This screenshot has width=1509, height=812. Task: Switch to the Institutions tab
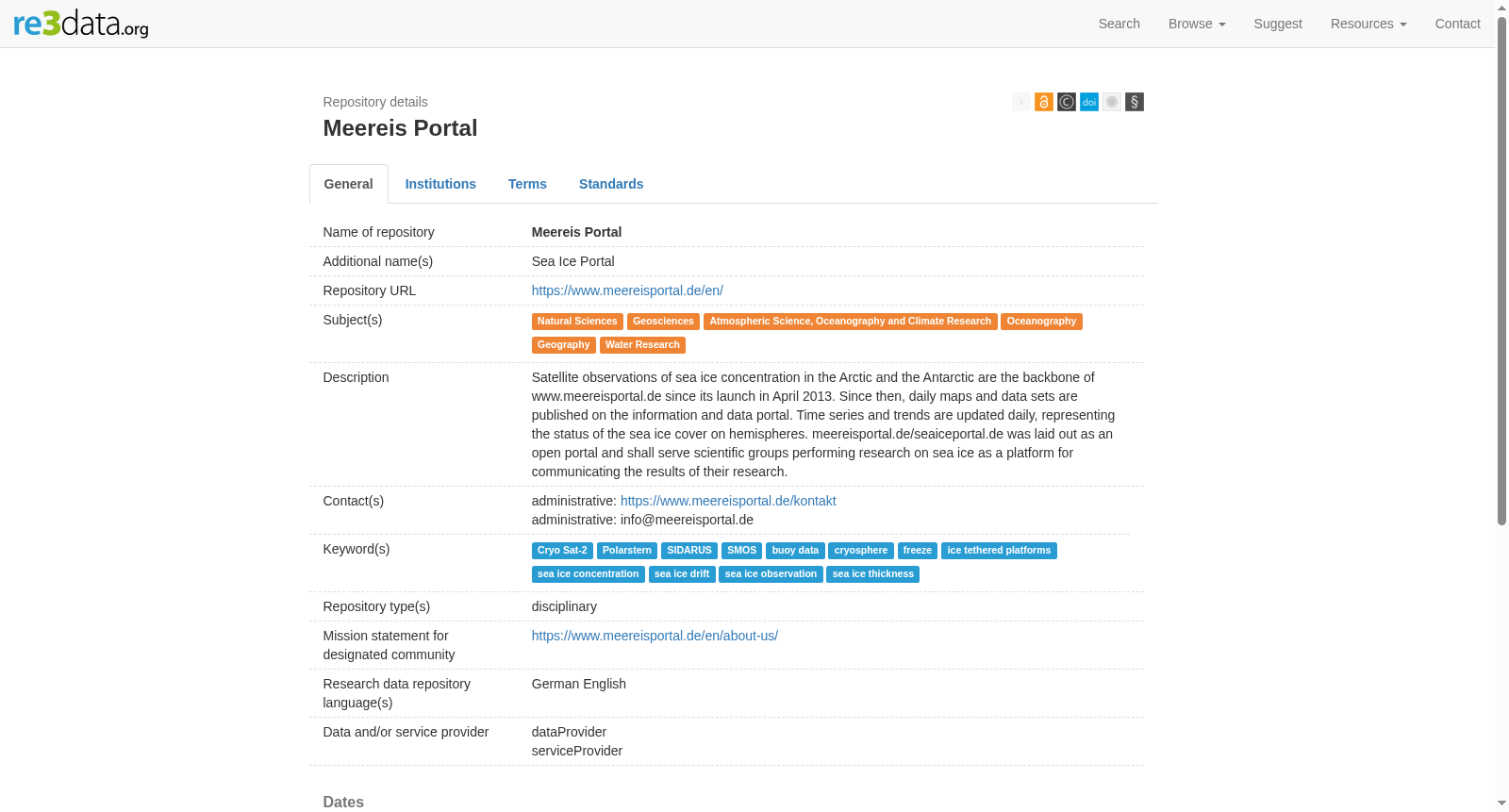coord(440,184)
